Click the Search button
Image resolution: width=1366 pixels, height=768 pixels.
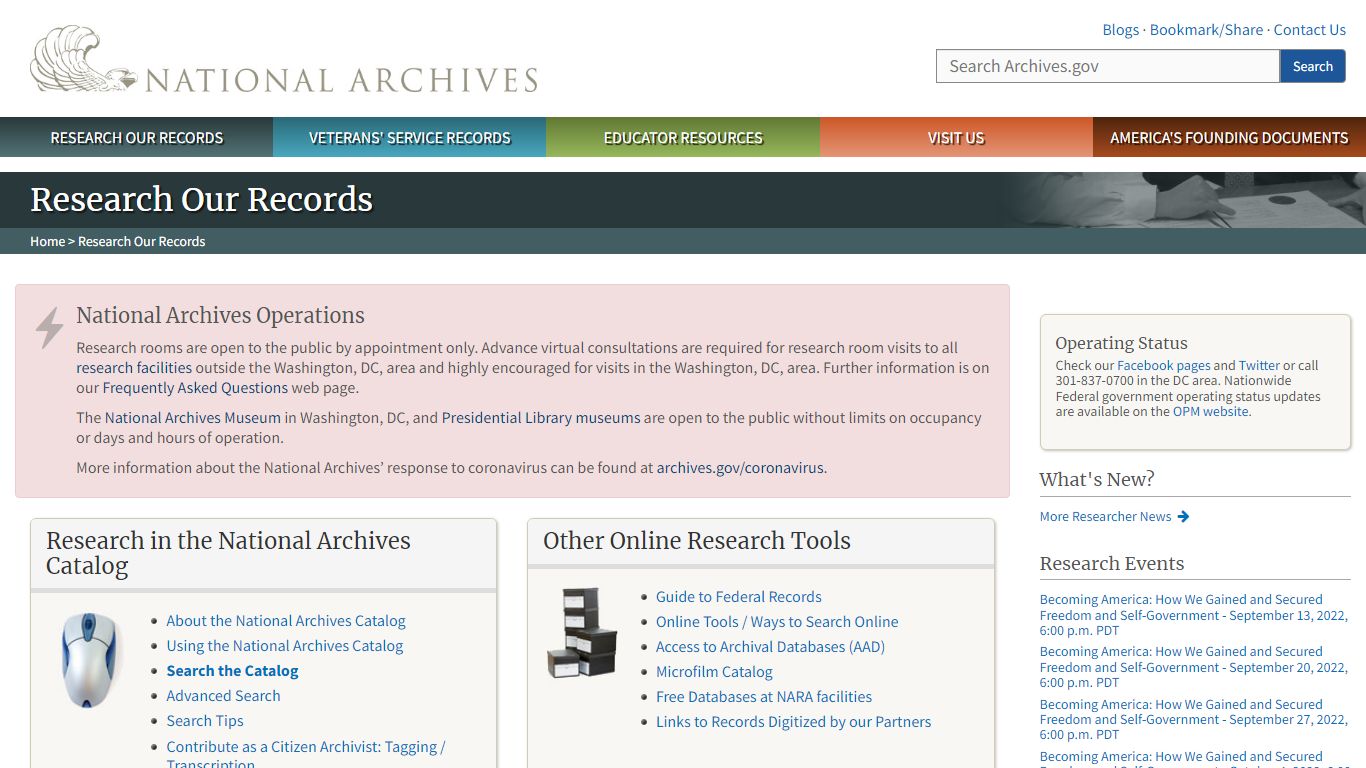pyautogui.click(x=1312, y=65)
